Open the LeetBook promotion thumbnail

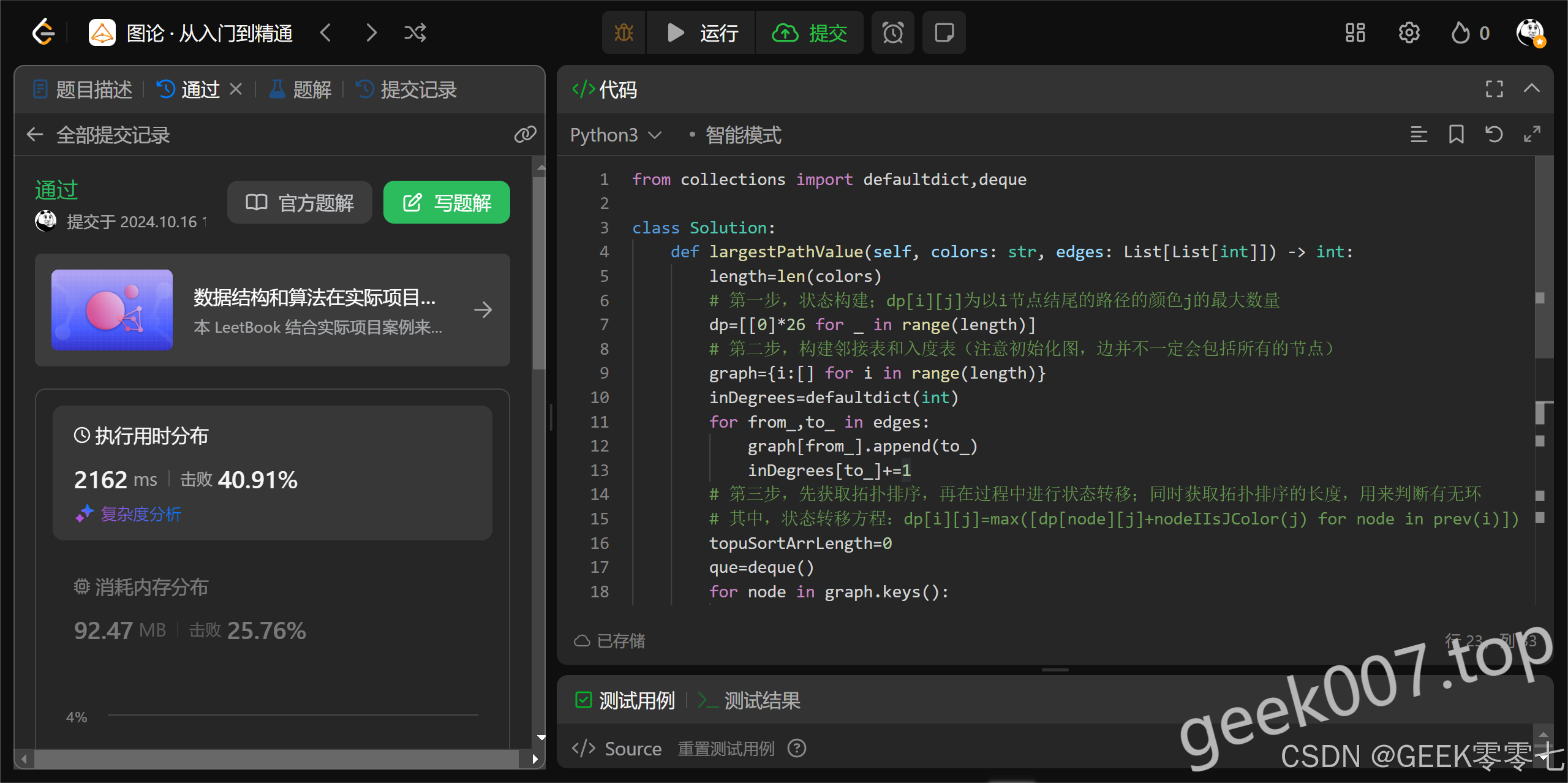click(x=112, y=310)
